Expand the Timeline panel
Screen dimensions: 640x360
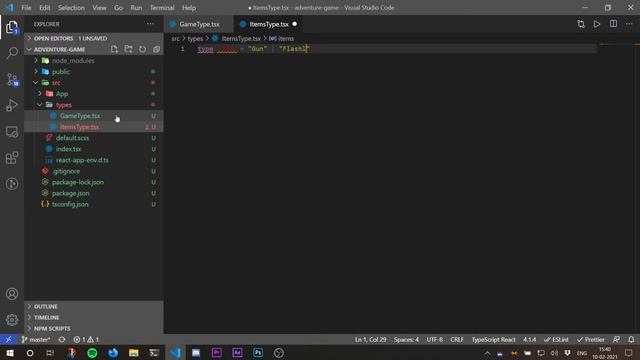tap(93, 317)
